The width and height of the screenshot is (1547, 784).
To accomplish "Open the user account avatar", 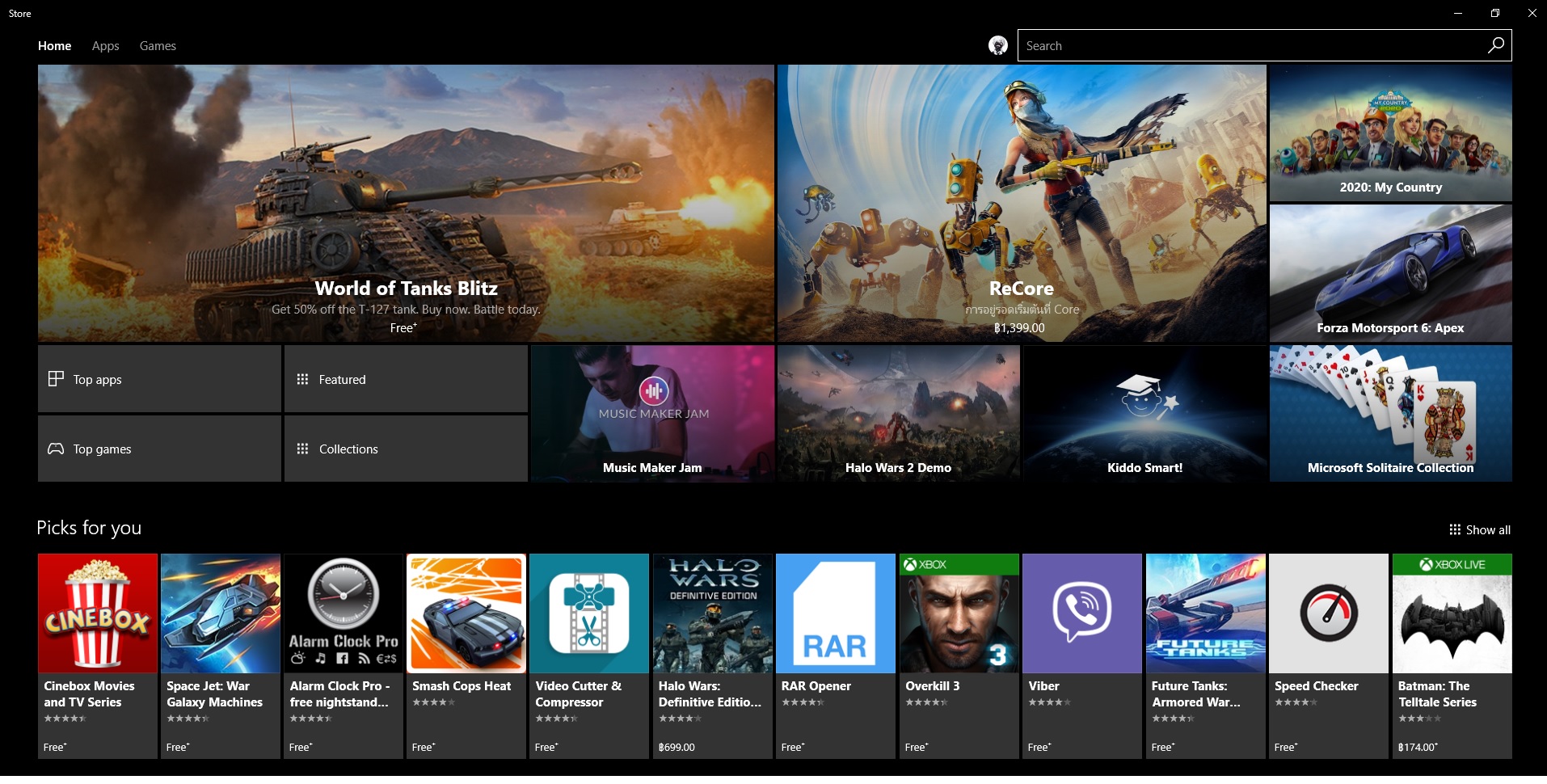I will pyautogui.click(x=998, y=45).
